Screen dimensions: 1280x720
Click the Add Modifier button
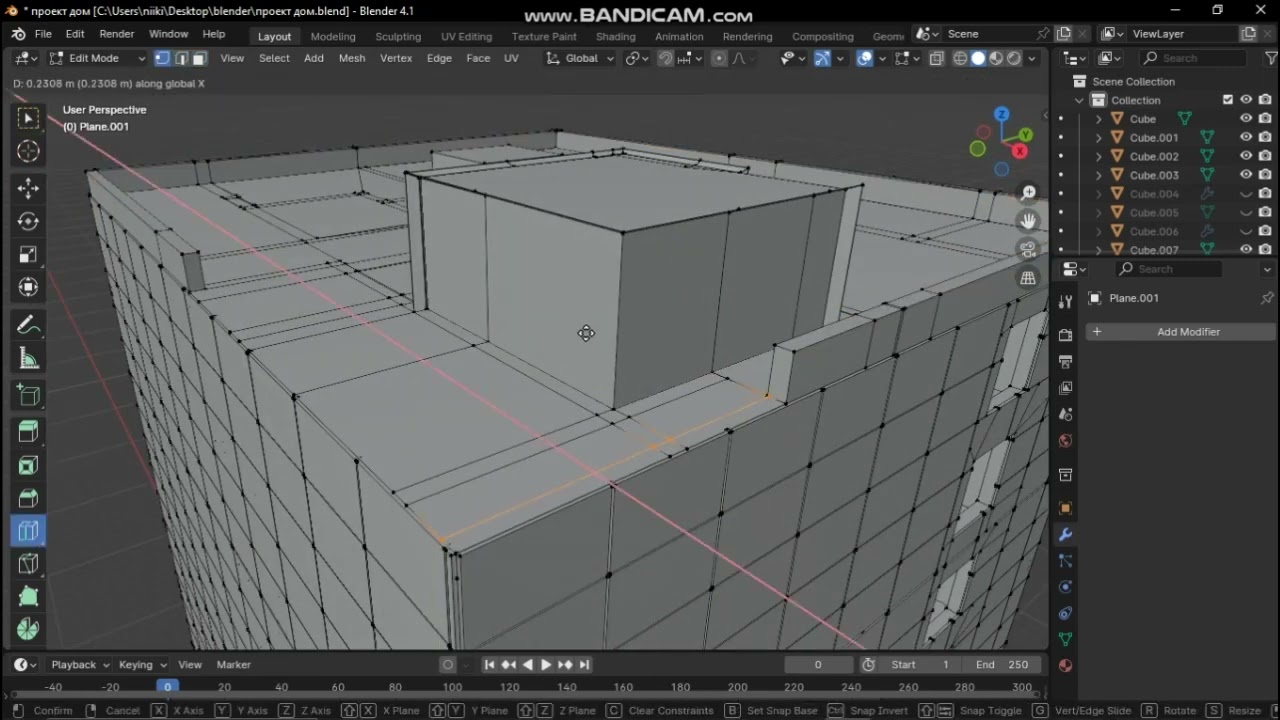pos(1181,332)
